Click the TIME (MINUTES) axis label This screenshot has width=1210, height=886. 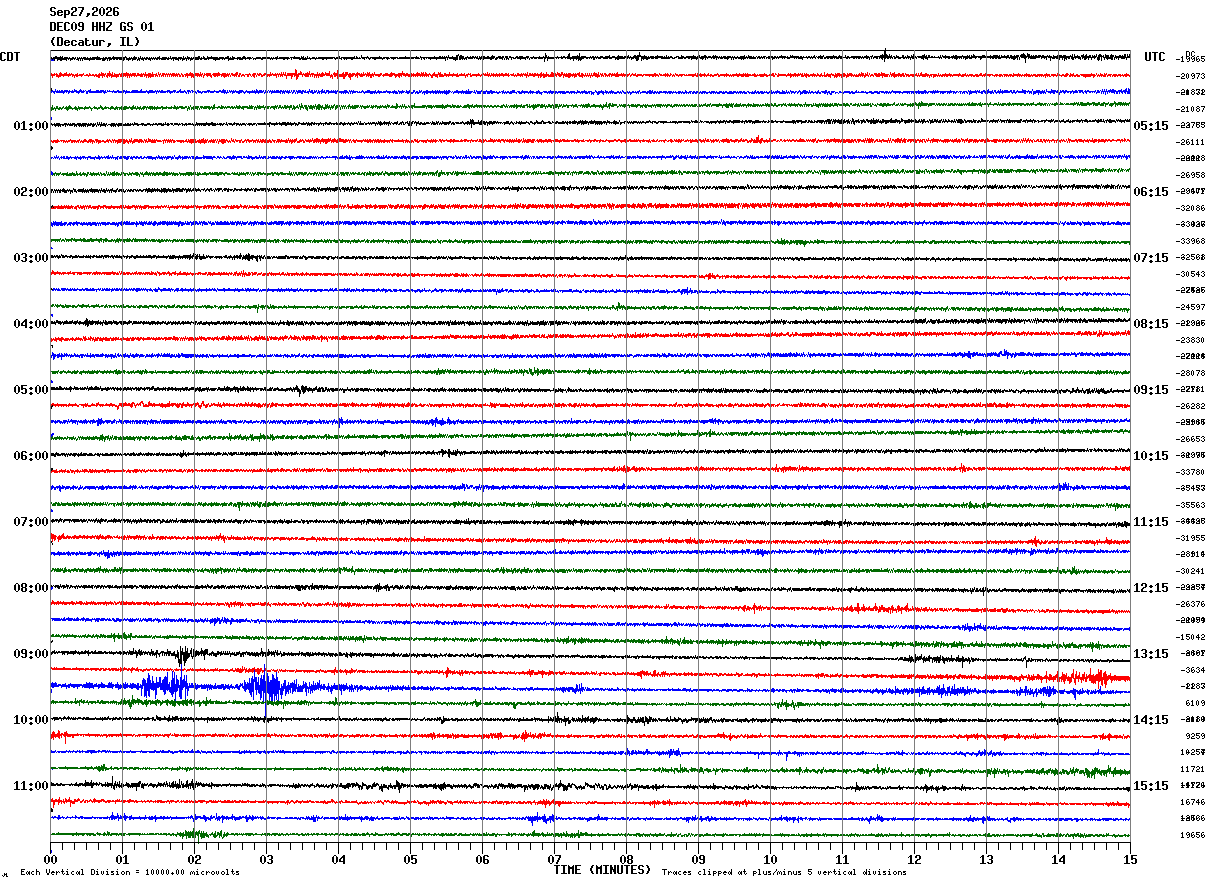click(x=602, y=870)
